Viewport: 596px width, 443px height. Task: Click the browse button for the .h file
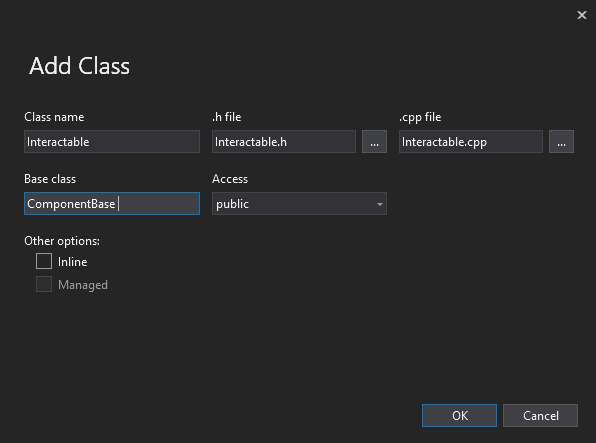click(374, 142)
